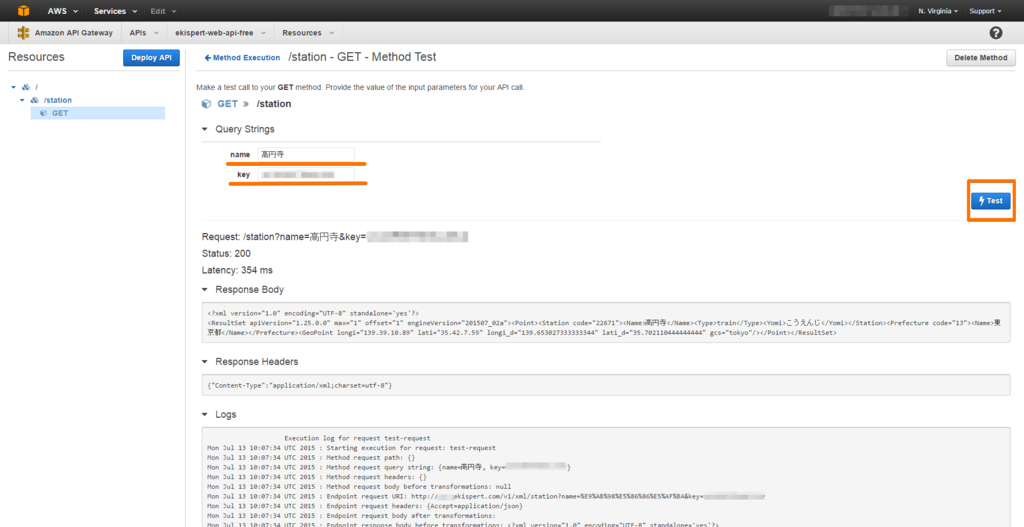The height and width of the screenshot is (527, 1024).
Task: Collapse the Query Strings section
Action: click(x=204, y=129)
